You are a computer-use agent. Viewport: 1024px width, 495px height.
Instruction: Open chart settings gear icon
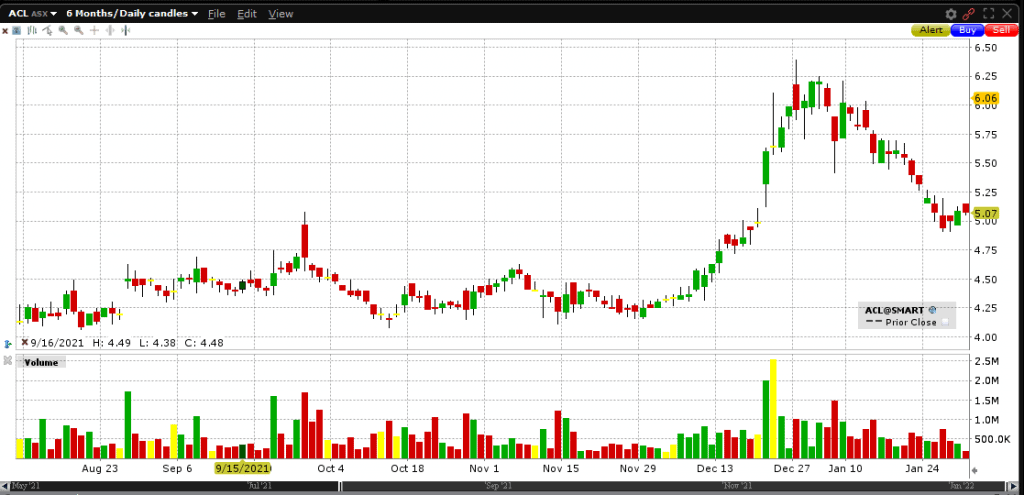[950, 14]
